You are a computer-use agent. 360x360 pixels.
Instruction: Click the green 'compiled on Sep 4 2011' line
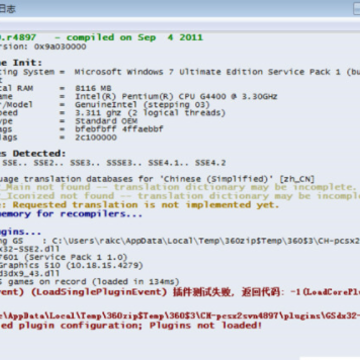(x=134, y=38)
